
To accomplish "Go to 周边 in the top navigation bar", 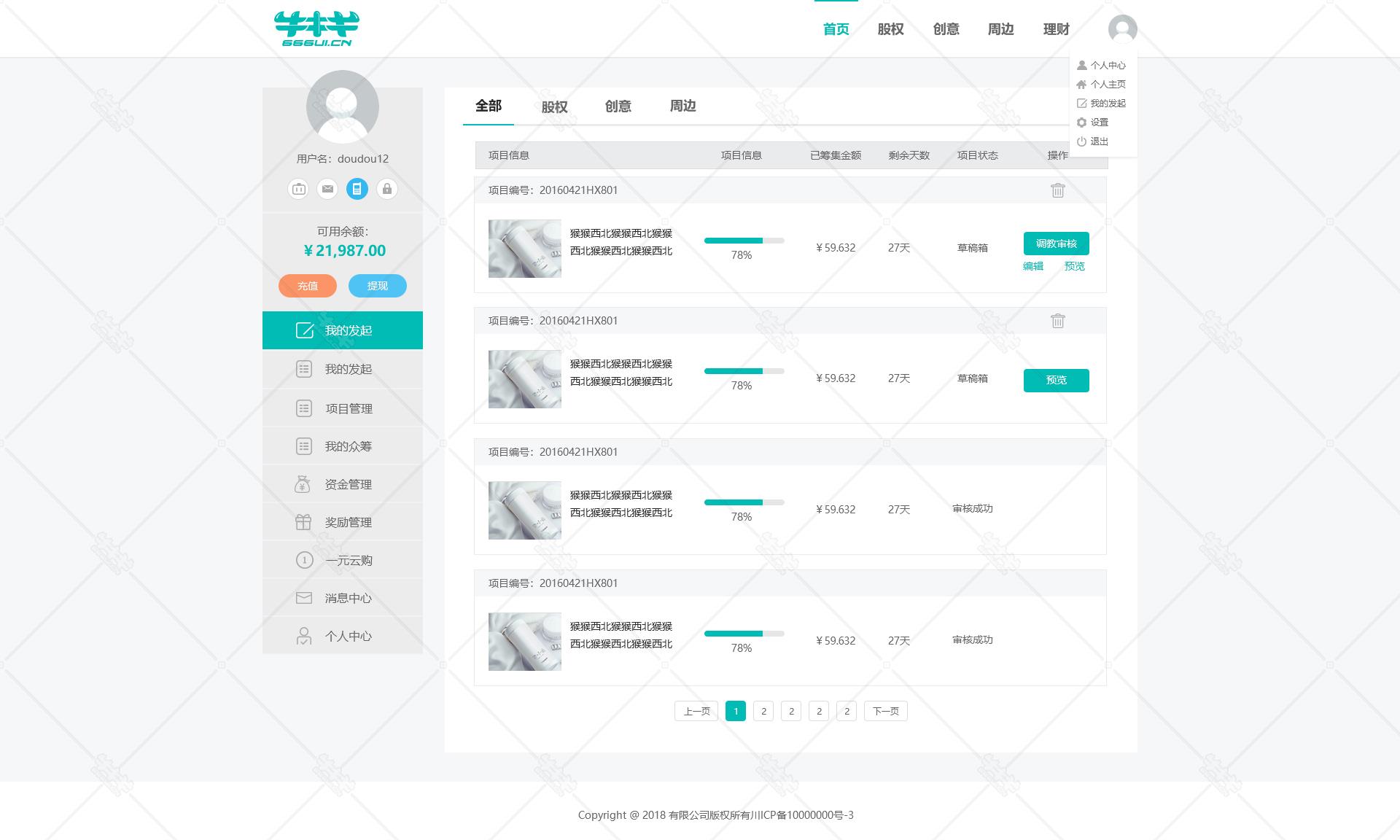I will coord(1000,29).
